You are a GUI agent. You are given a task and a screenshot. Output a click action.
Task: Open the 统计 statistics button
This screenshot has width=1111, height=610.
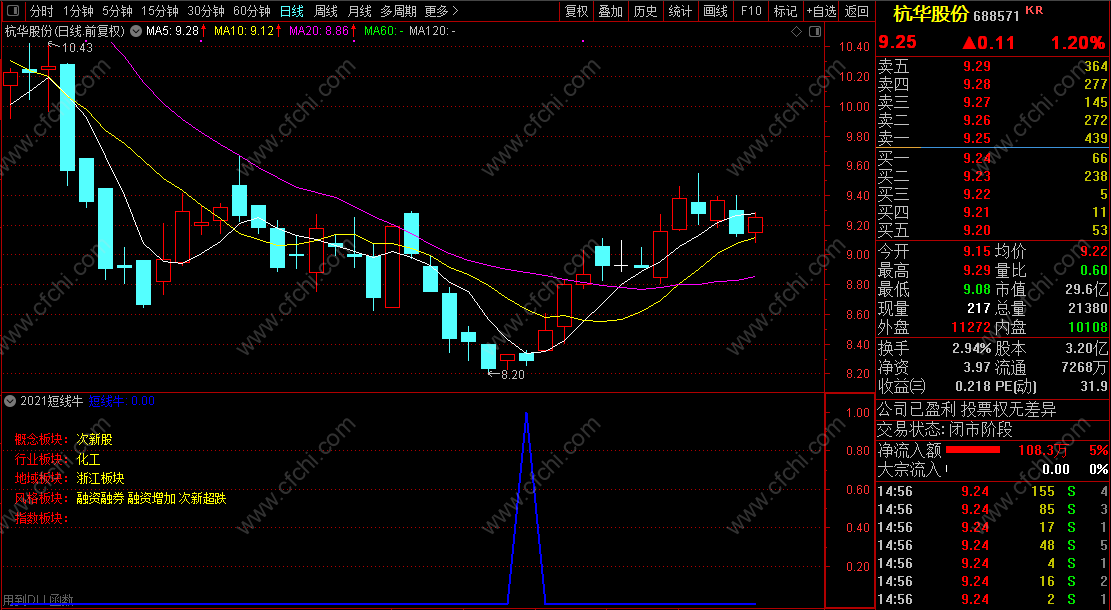[x=680, y=11]
